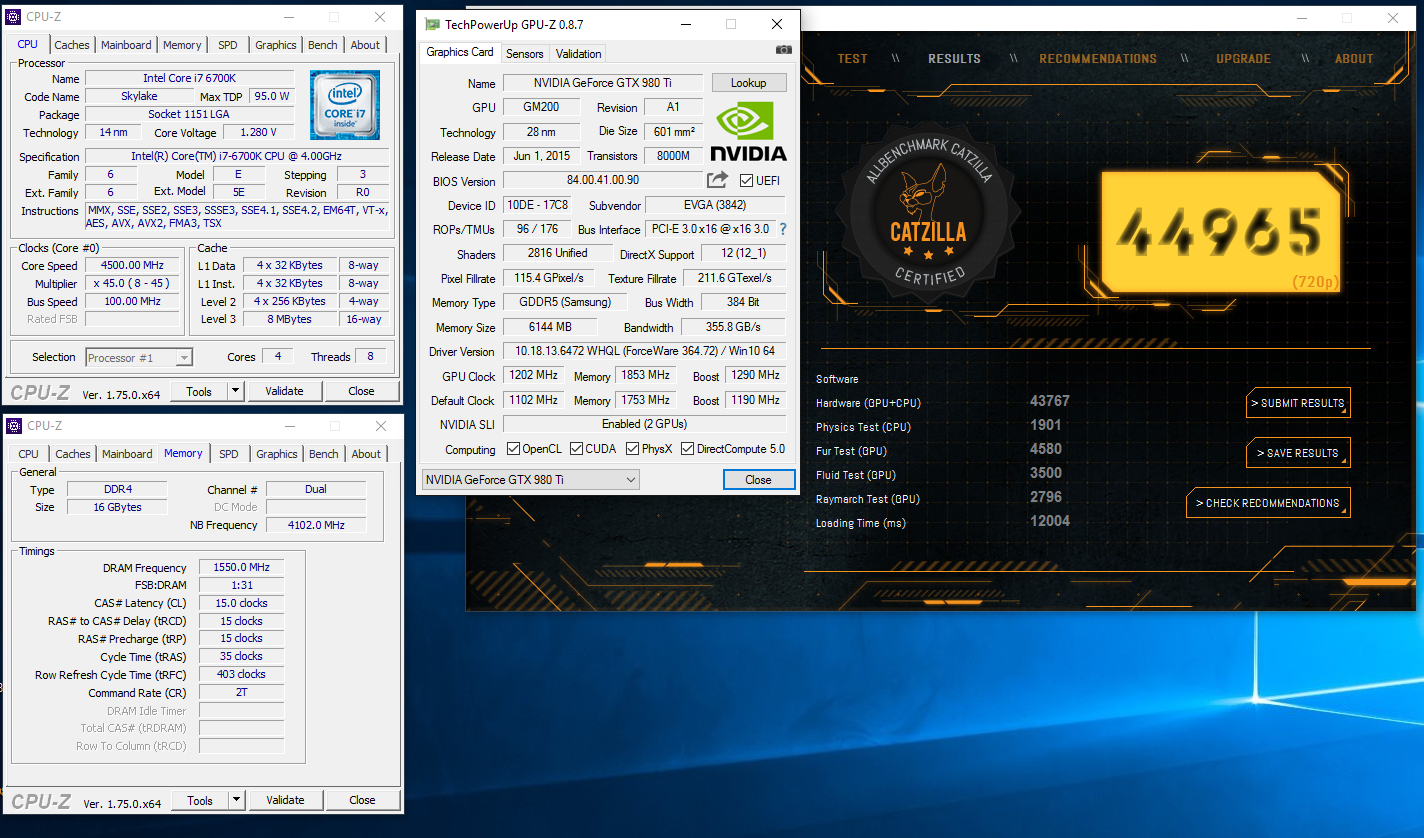Select Bench tab in CPU-Z Memory window
This screenshot has height=838, width=1424.
pos(324,454)
